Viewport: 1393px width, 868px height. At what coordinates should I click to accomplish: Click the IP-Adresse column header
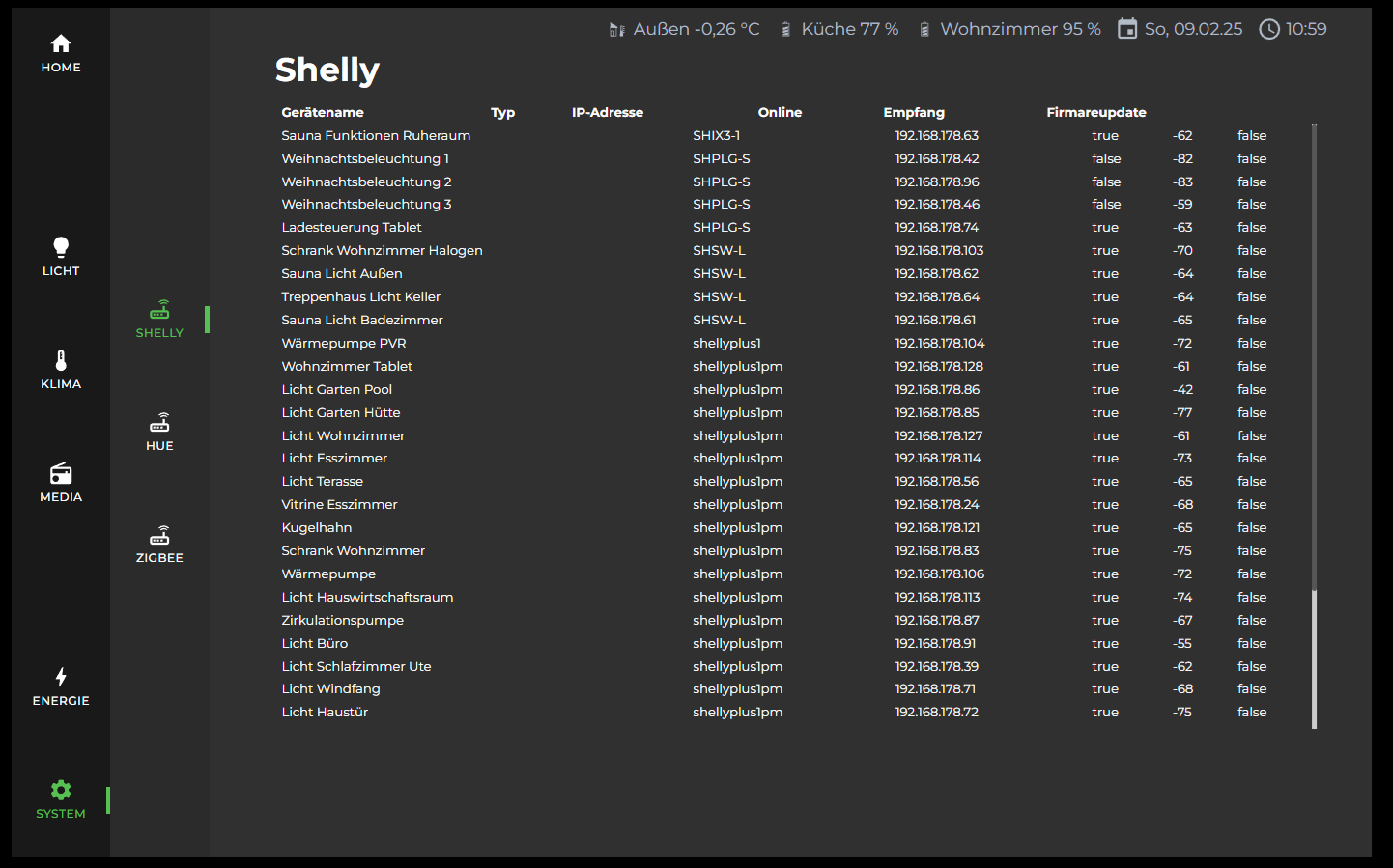608,112
